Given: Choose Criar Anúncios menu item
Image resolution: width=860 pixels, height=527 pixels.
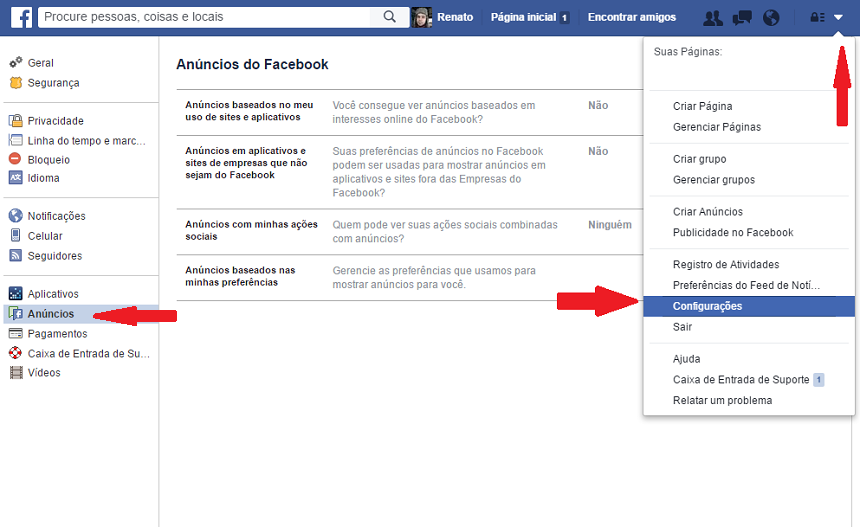Looking at the screenshot, I should (x=708, y=212).
